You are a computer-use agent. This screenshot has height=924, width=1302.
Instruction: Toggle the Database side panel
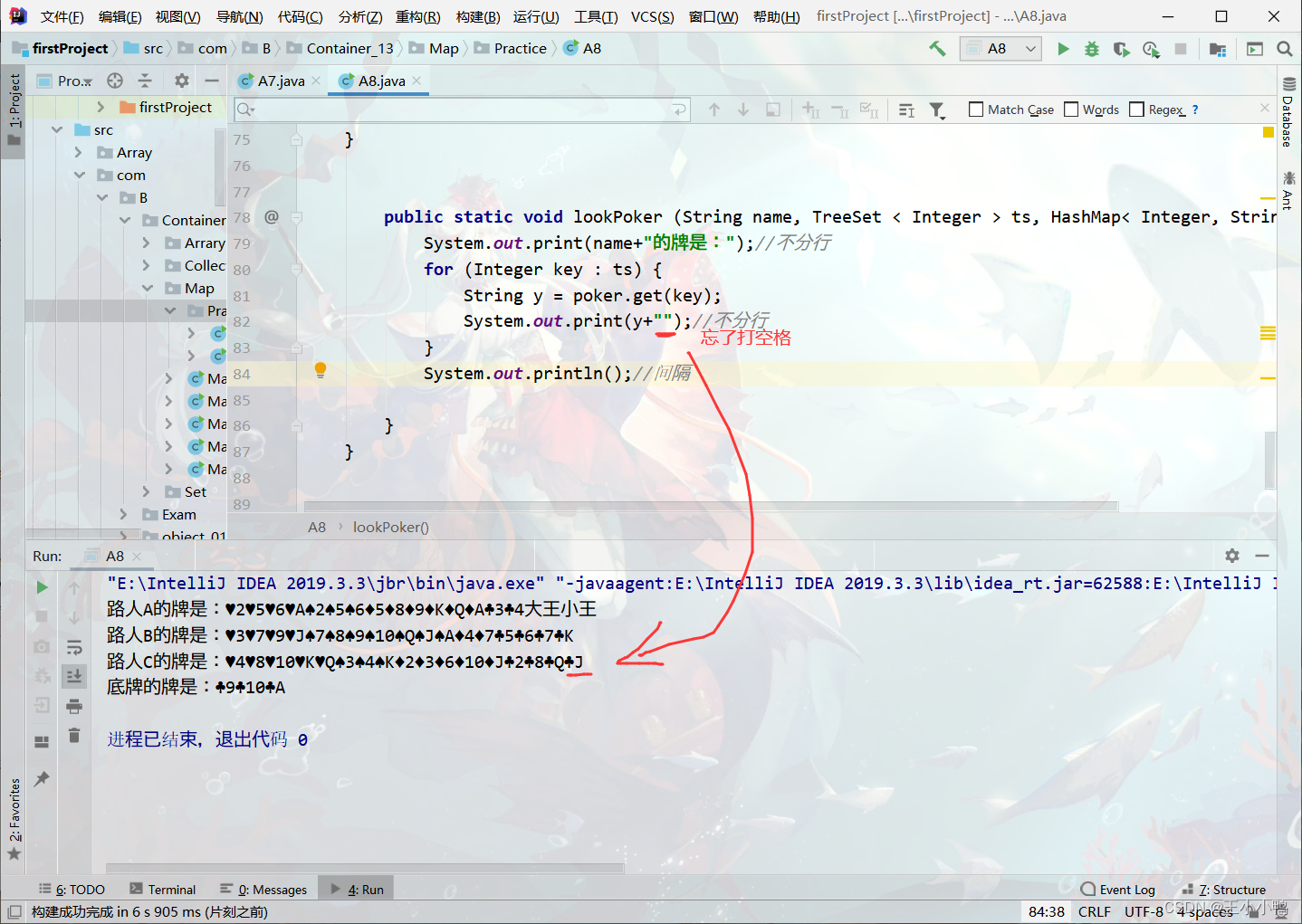coord(1288,112)
